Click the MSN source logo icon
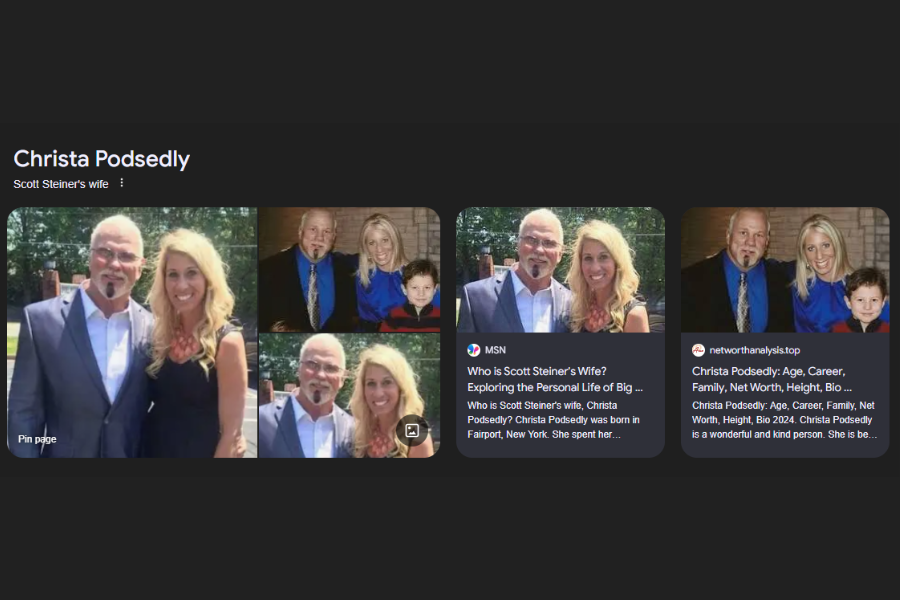Viewport: 900px width, 600px height. [474, 350]
